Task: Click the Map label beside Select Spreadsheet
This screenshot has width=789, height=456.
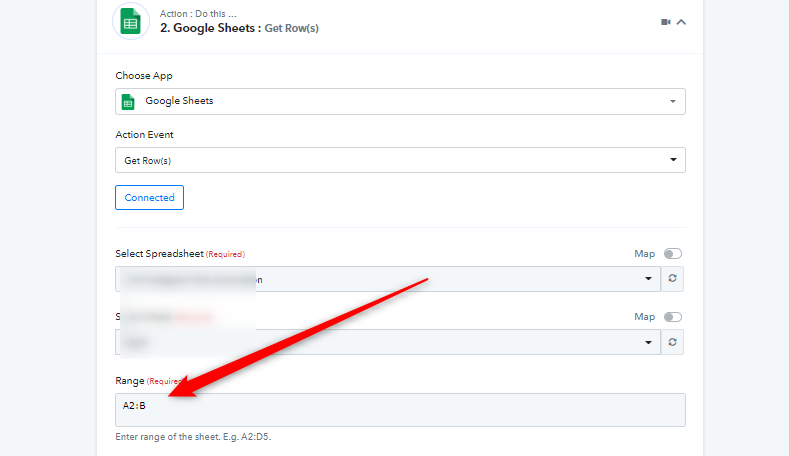Action: [644, 254]
